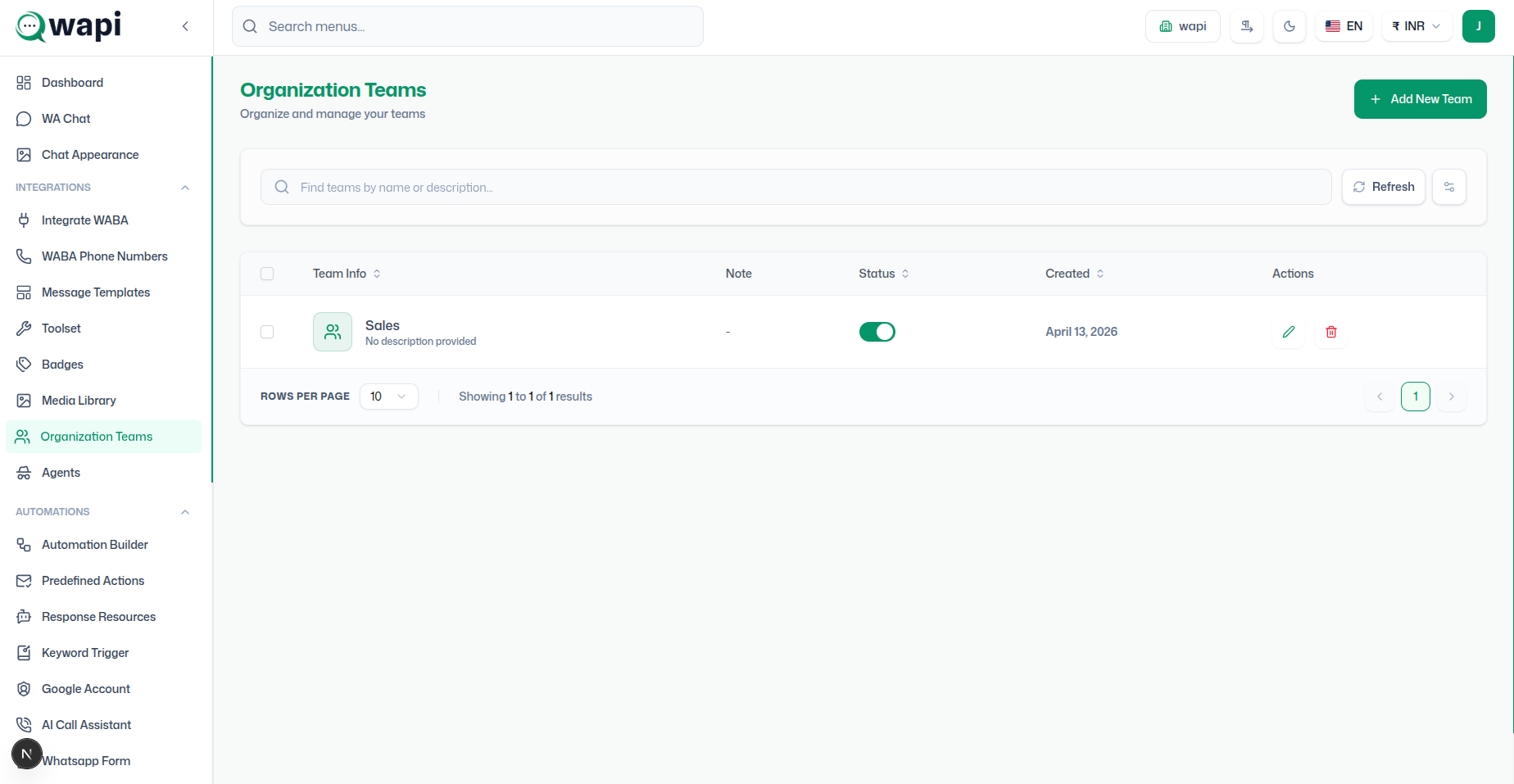Open Whatsapp Form in sidebar
The height and width of the screenshot is (784, 1514).
[103, 761]
